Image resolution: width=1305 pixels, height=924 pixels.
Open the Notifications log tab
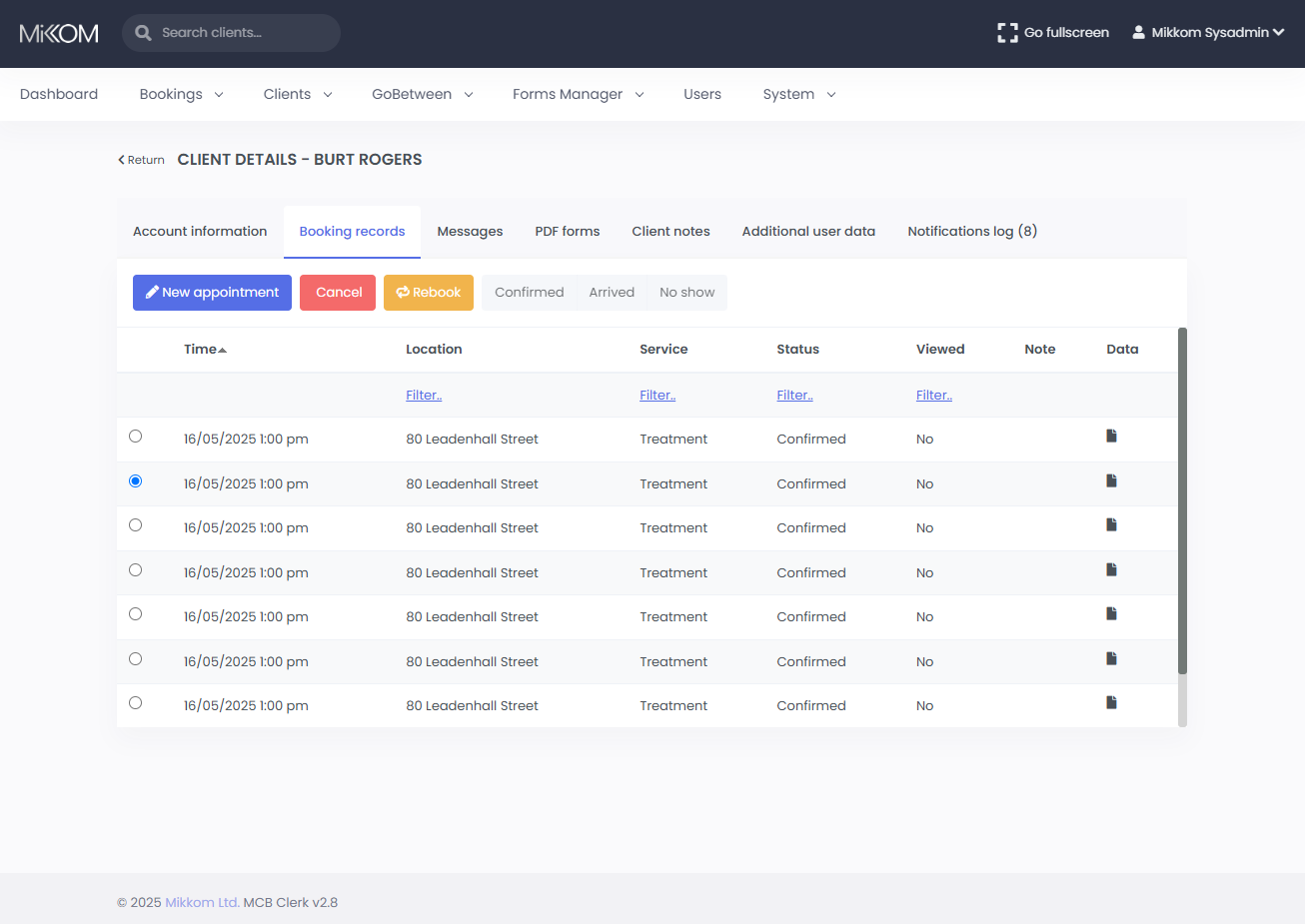pos(971,232)
